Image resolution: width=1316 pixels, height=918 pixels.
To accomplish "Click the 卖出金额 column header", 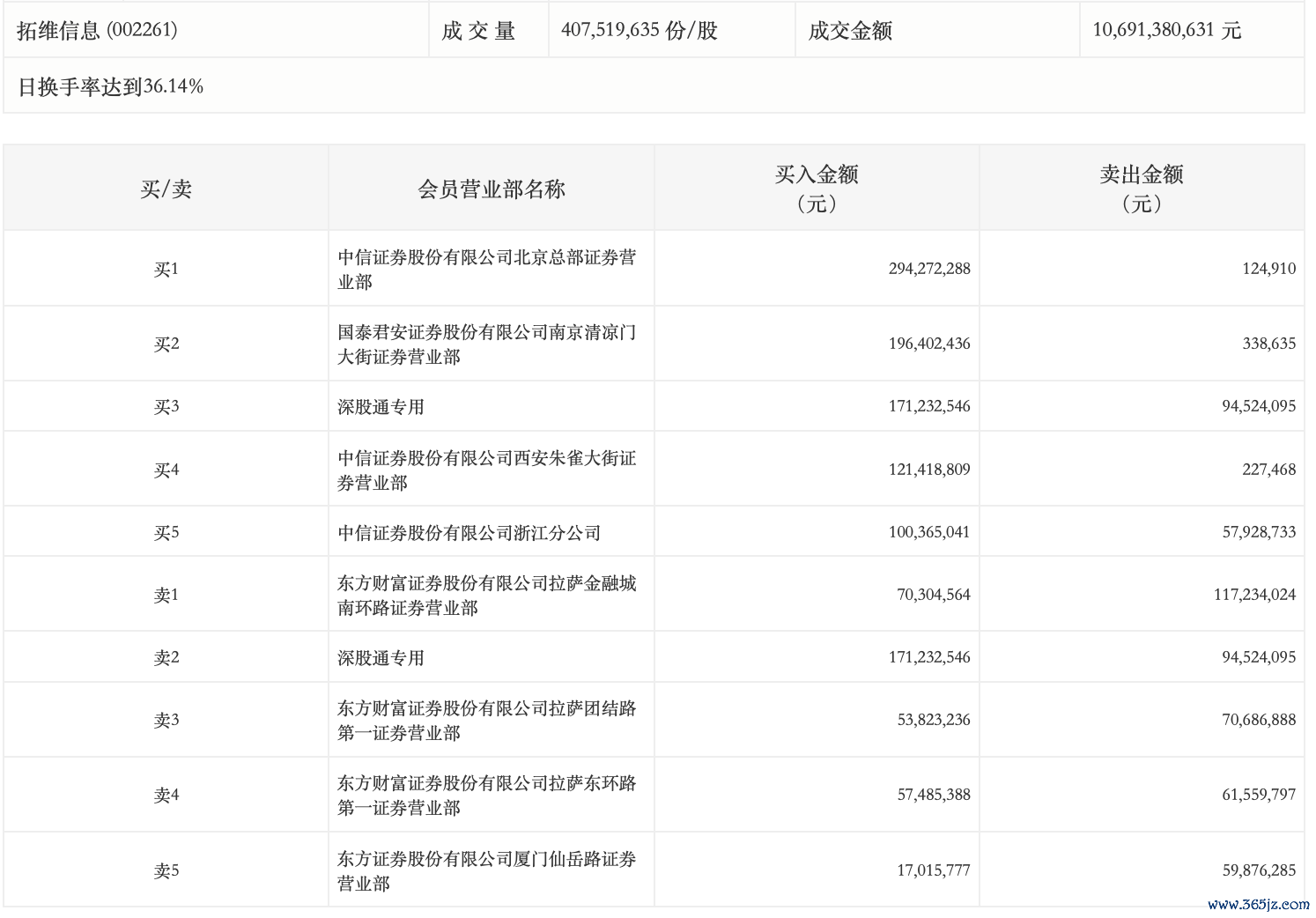I will coord(1142,189).
